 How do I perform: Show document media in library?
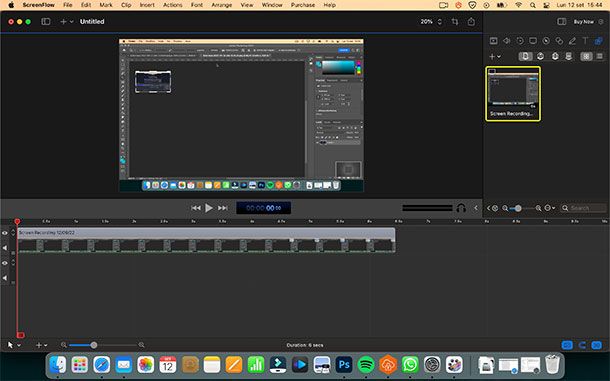(525, 56)
